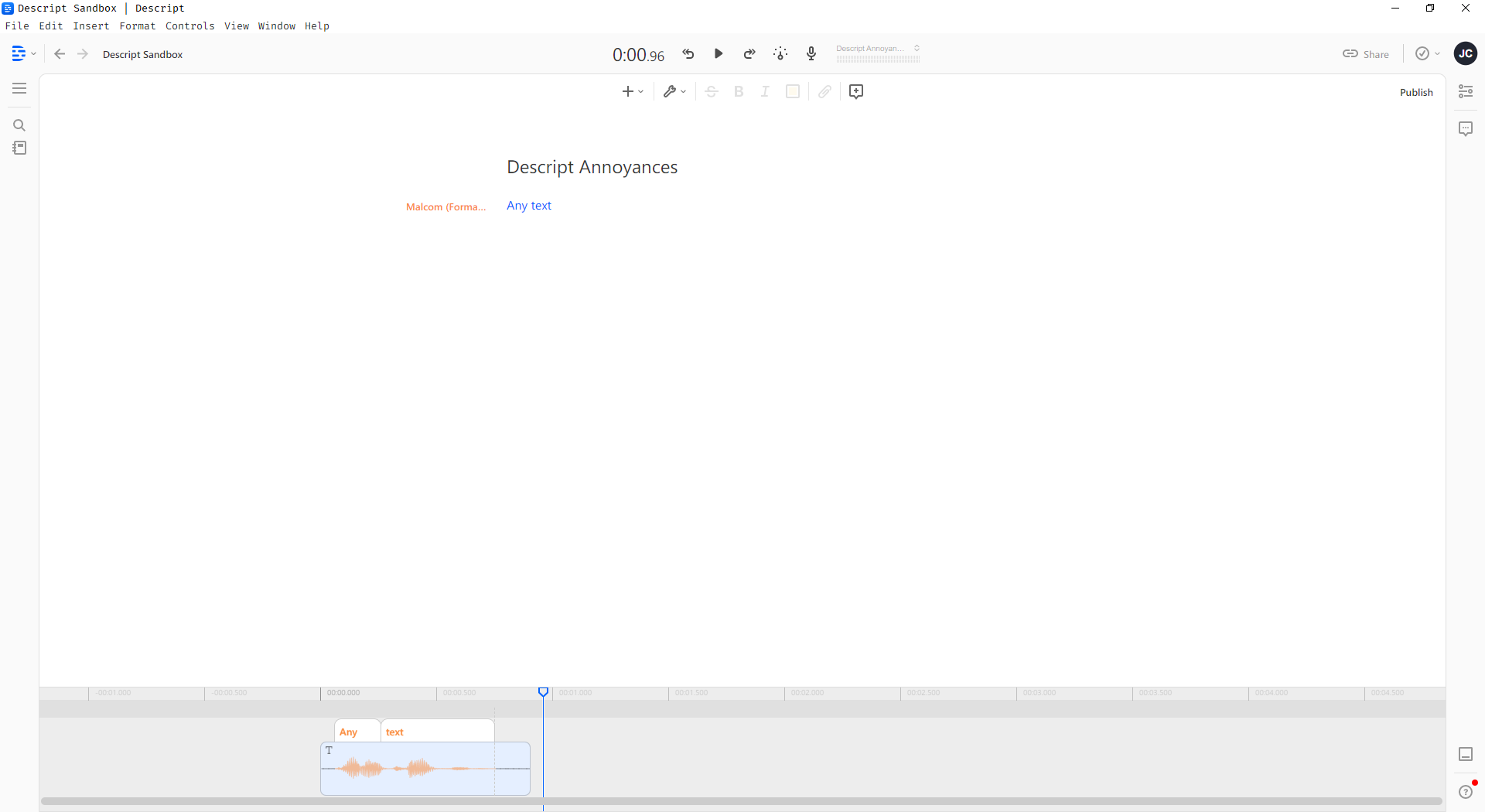Open the comments panel speech bubble
Screen dimensions: 1485x812
click(x=1466, y=128)
